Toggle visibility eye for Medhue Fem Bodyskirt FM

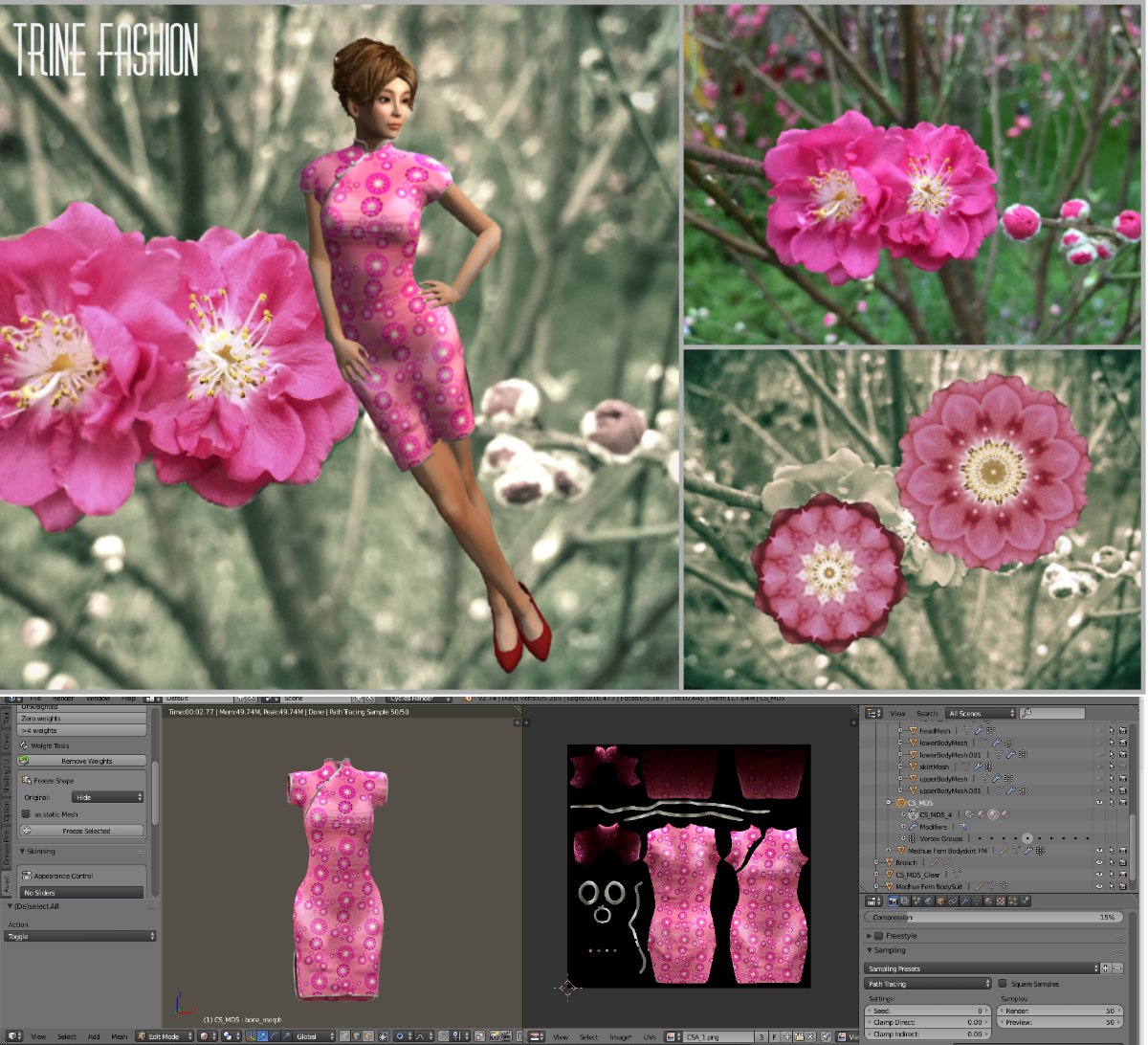tap(1099, 850)
